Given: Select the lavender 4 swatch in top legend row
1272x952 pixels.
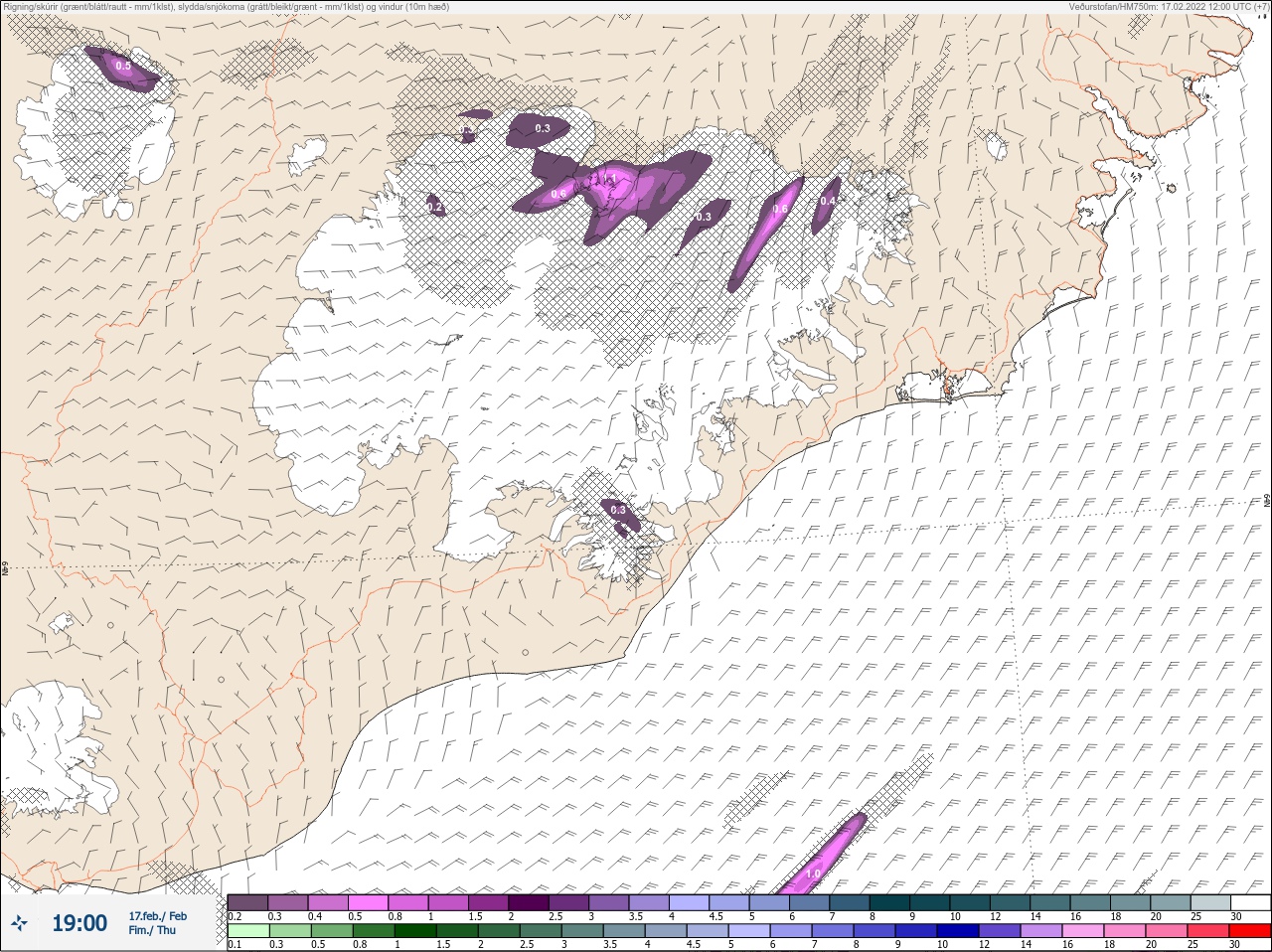Looking at the screenshot, I should [691, 902].
